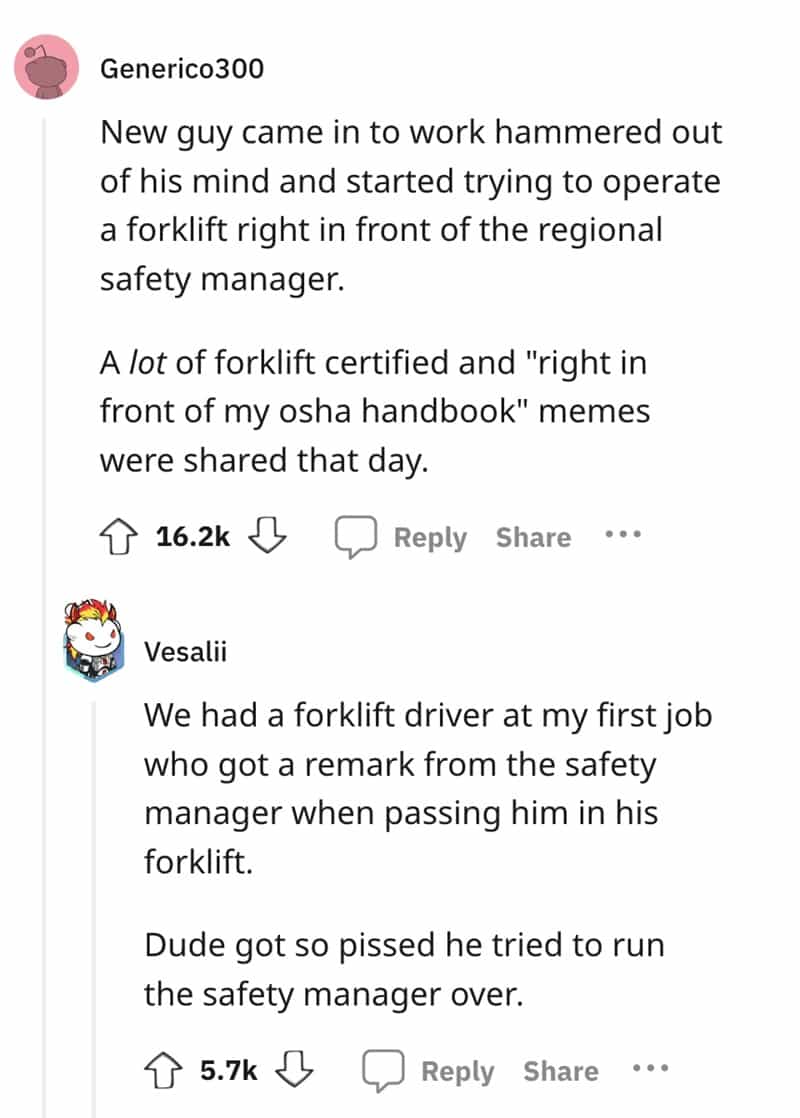Open more options on Generico300's comment
The width and height of the screenshot is (800, 1118).
(621, 535)
